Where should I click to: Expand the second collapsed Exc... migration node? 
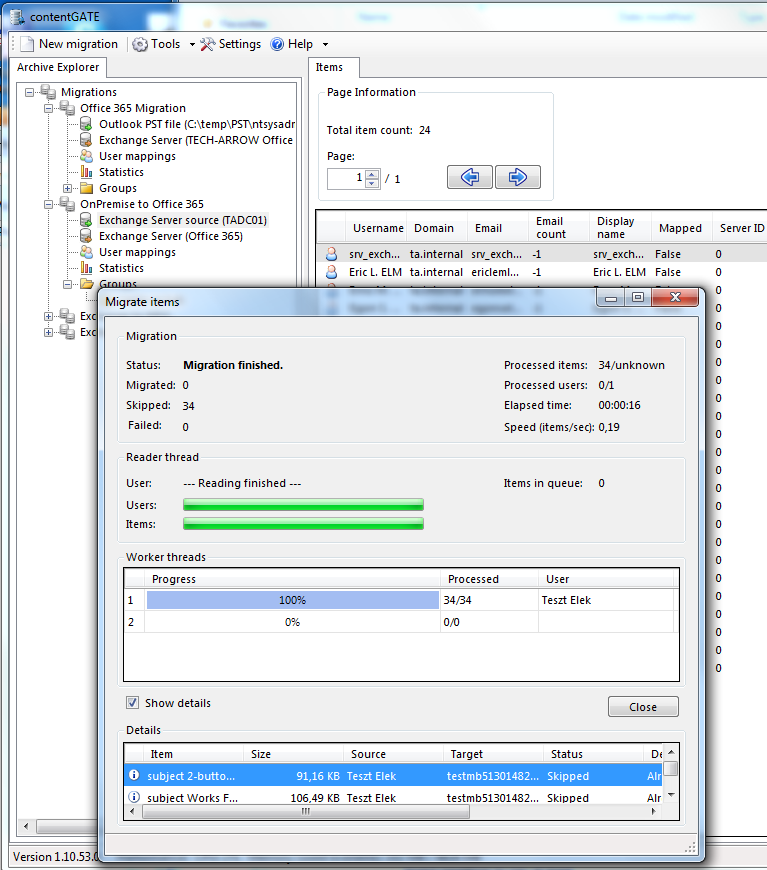(49, 333)
